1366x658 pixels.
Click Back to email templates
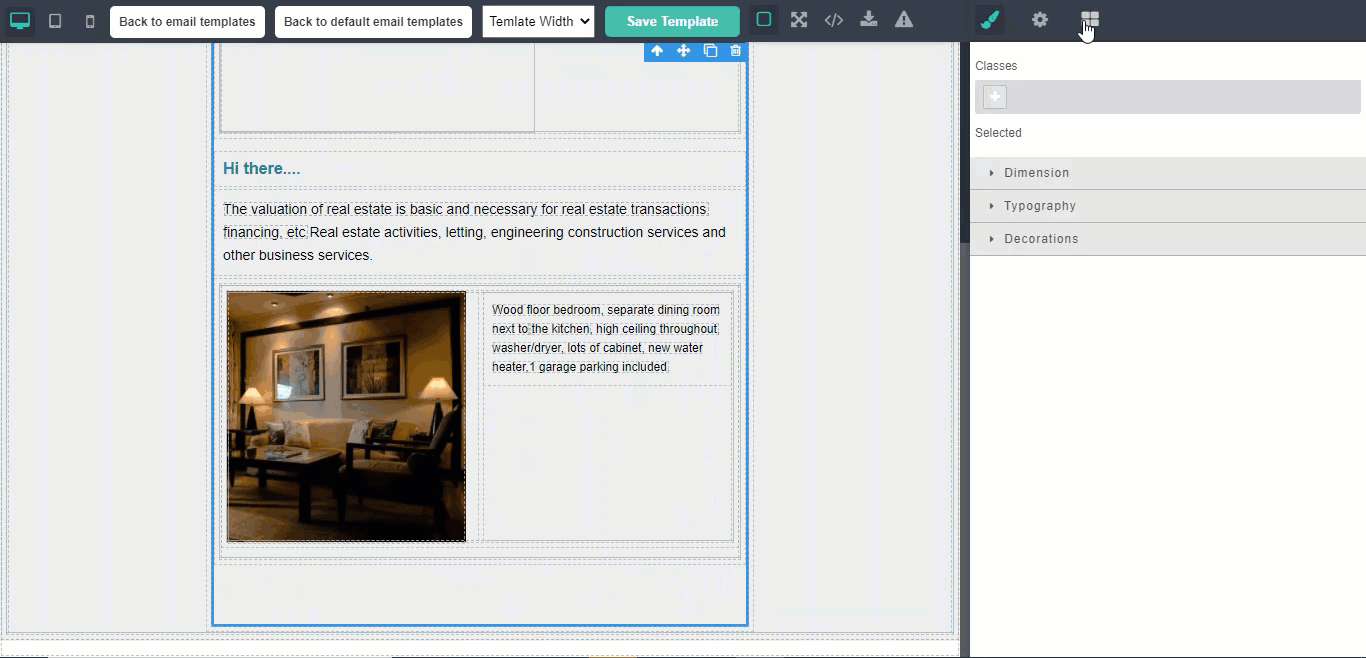click(x=187, y=21)
